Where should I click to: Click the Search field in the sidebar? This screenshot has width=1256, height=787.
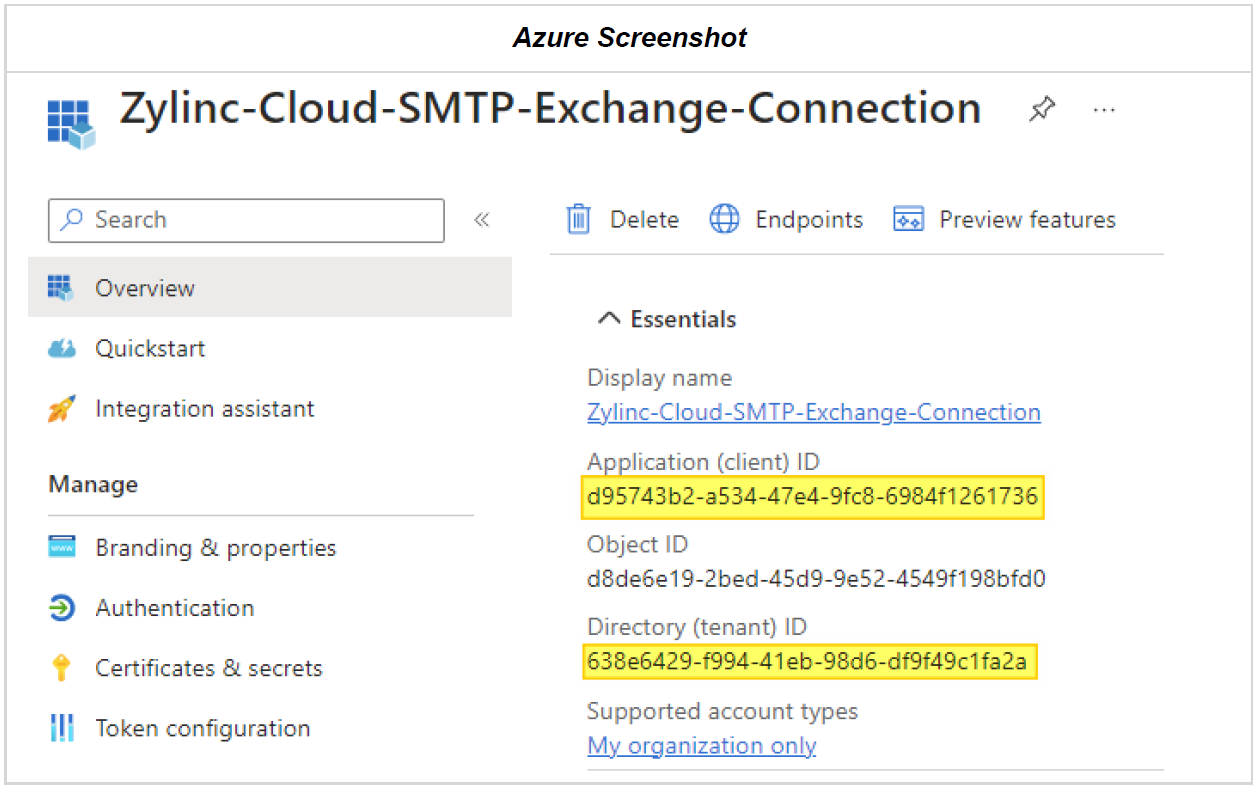pyautogui.click(x=246, y=220)
